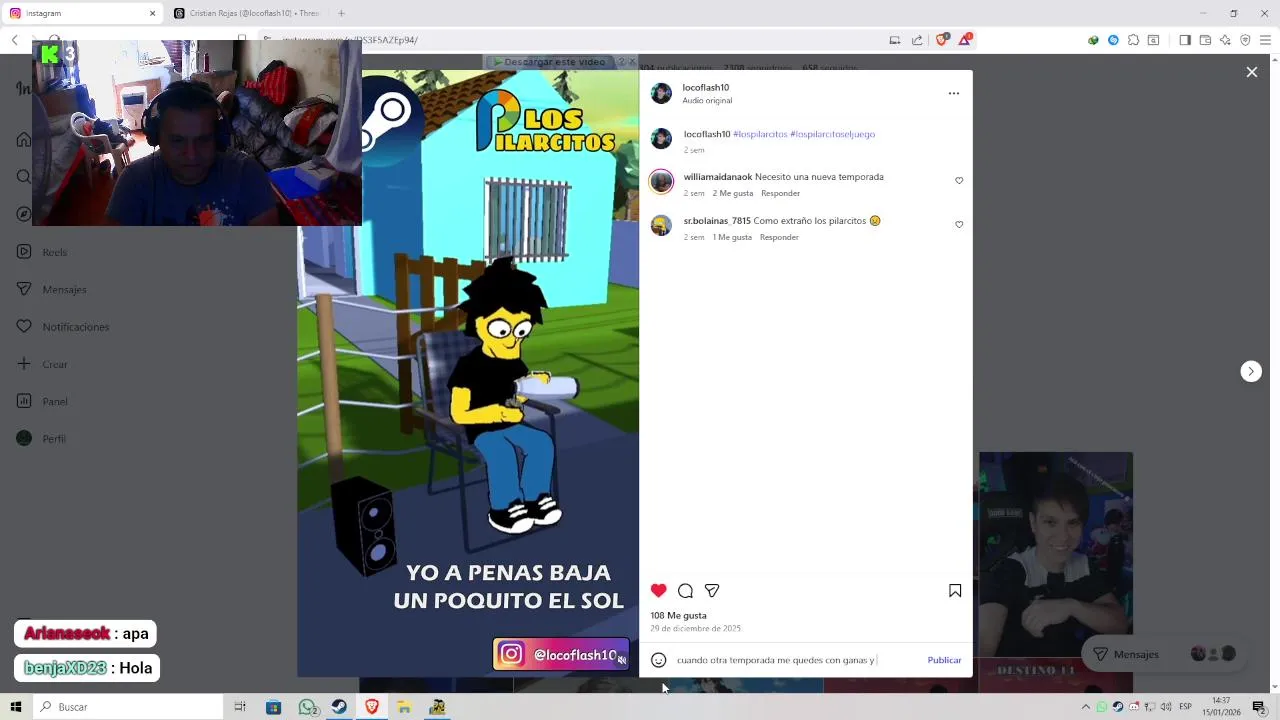Open Microsoft Store from the taskbar
The image size is (1280, 720).
pyautogui.click(x=273, y=707)
